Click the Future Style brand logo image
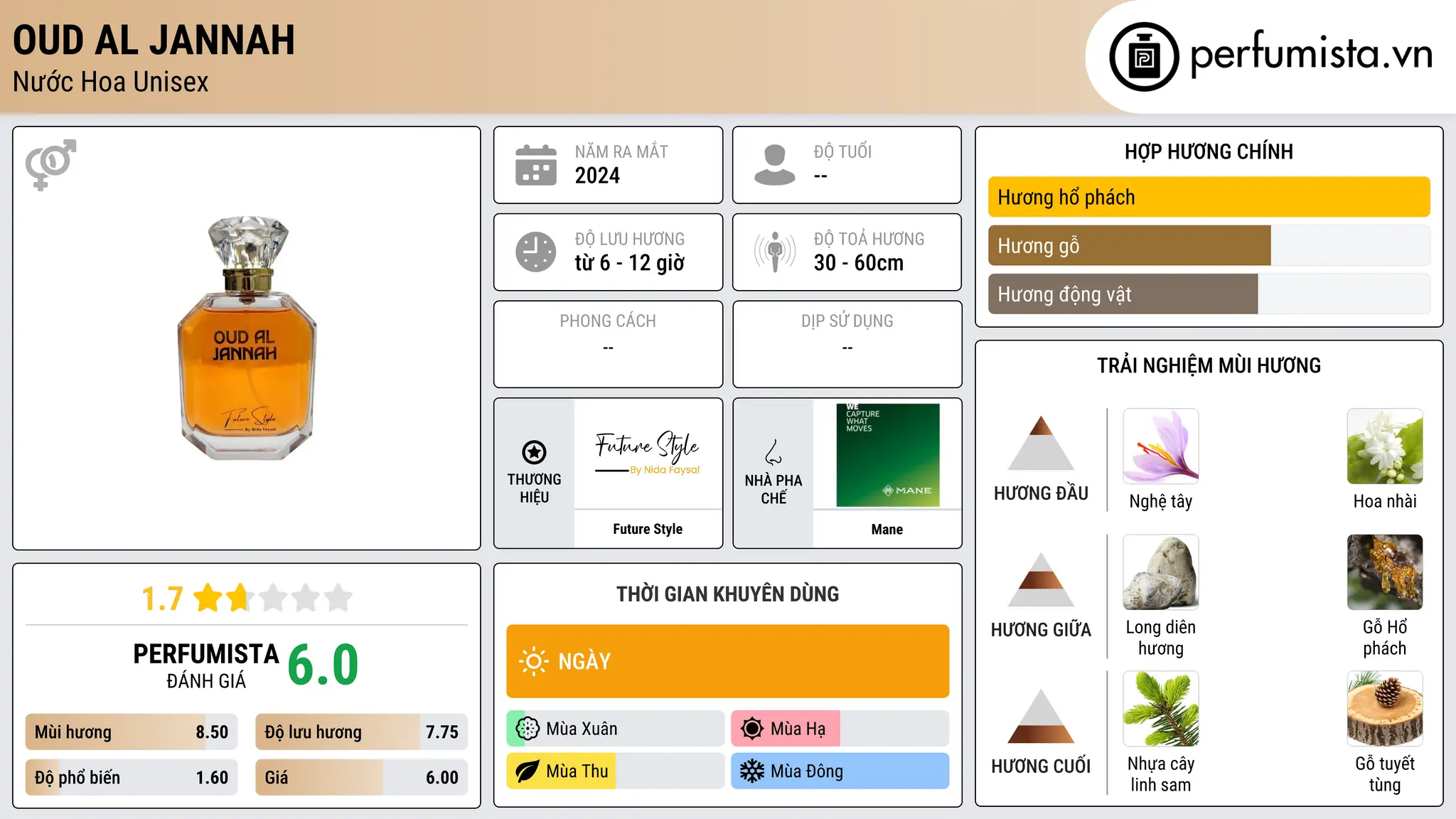Viewport: 1456px width, 819px height. click(x=648, y=453)
